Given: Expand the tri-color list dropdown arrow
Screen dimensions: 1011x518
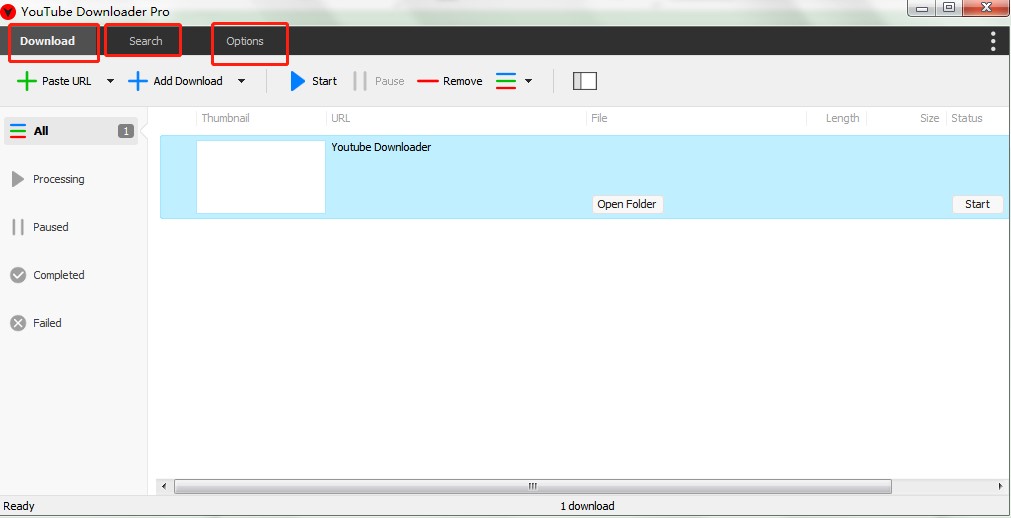Looking at the screenshot, I should (x=529, y=81).
